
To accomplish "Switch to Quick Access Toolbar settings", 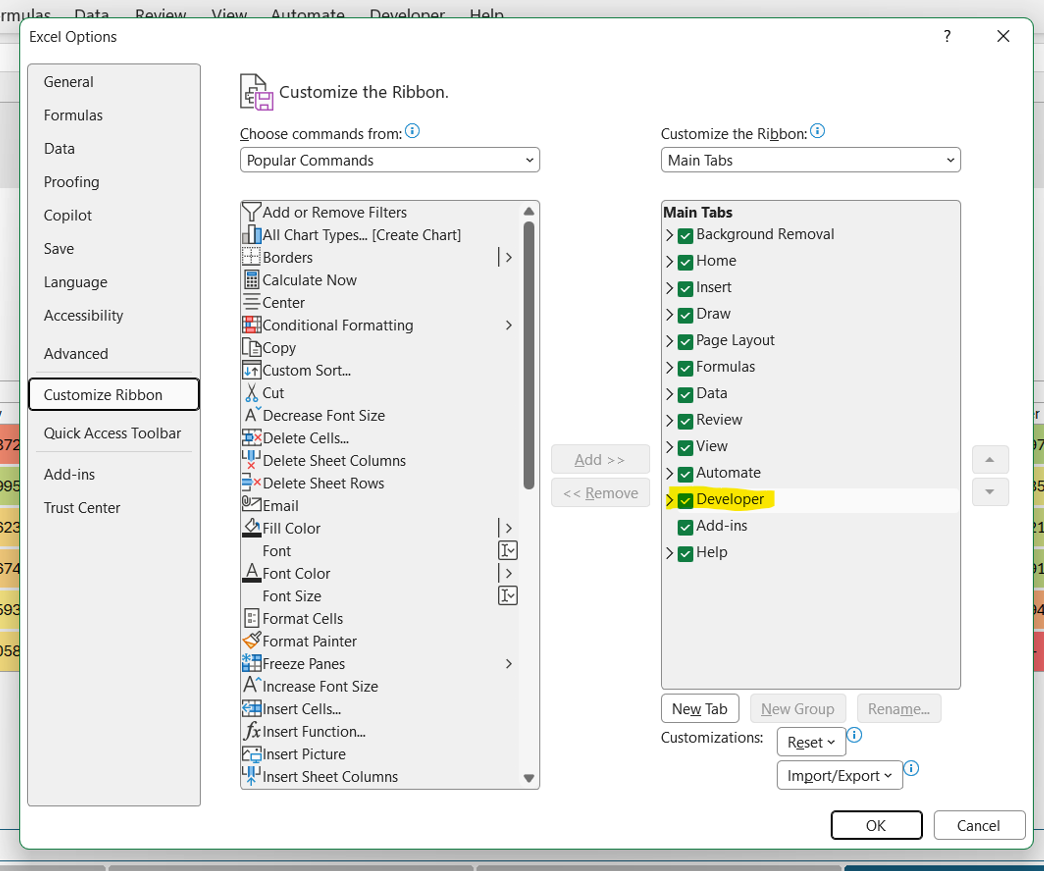I will tap(113, 433).
